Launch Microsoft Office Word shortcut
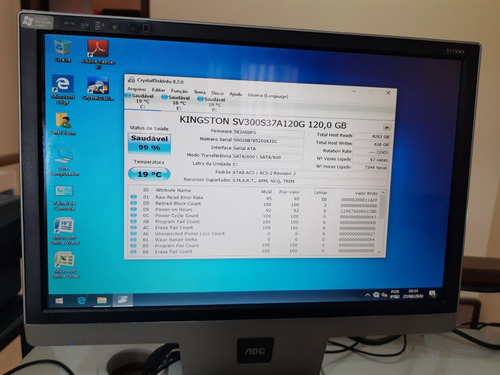Screen dimensions: 500x375 coord(65,231)
